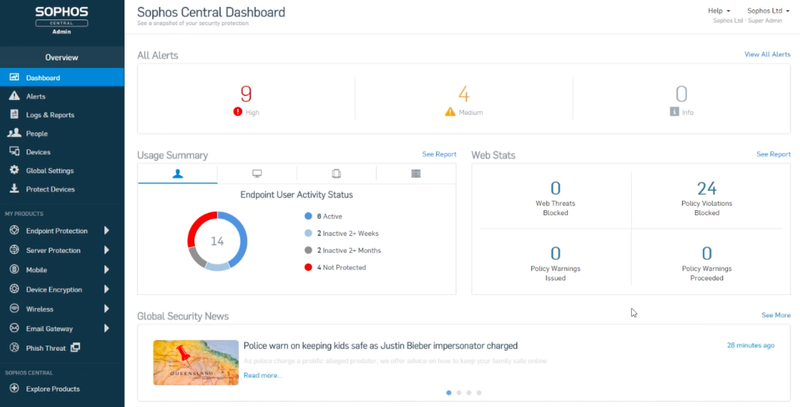The height and width of the screenshot is (407, 800).
Task: Click the red High alert icon
Action: (x=237, y=112)
